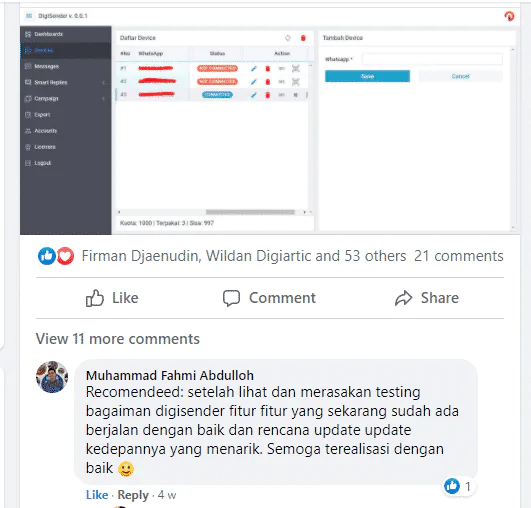The width and height of the screenshot is (531, 508).
Task: Click the red heart reaction icon
Action: (x=65, y=256)
